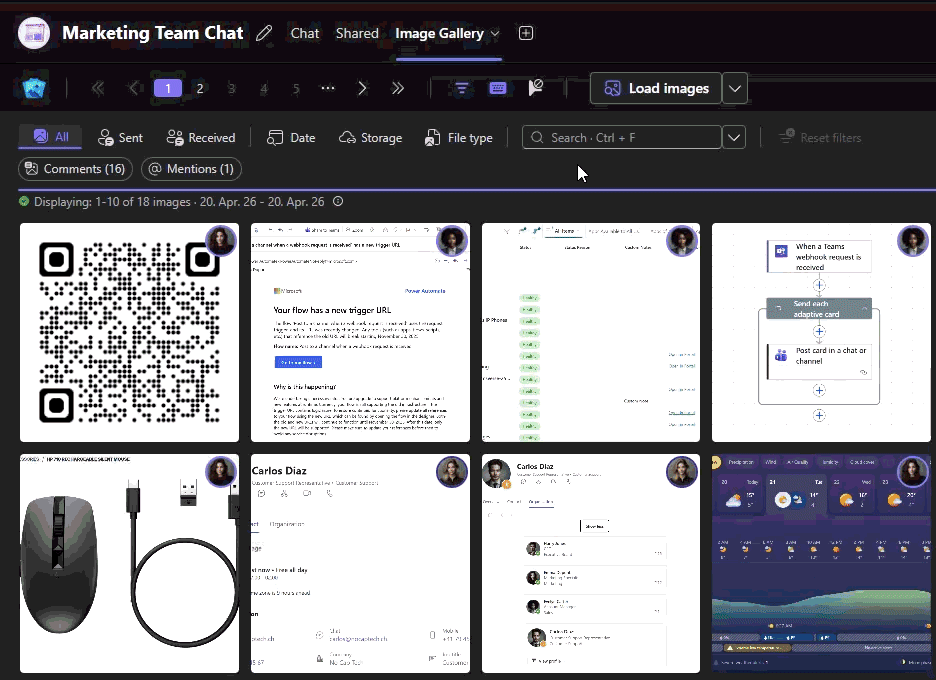
Task: Toggle keyboard shortcuts icon
Action: [x=498, y=88]
